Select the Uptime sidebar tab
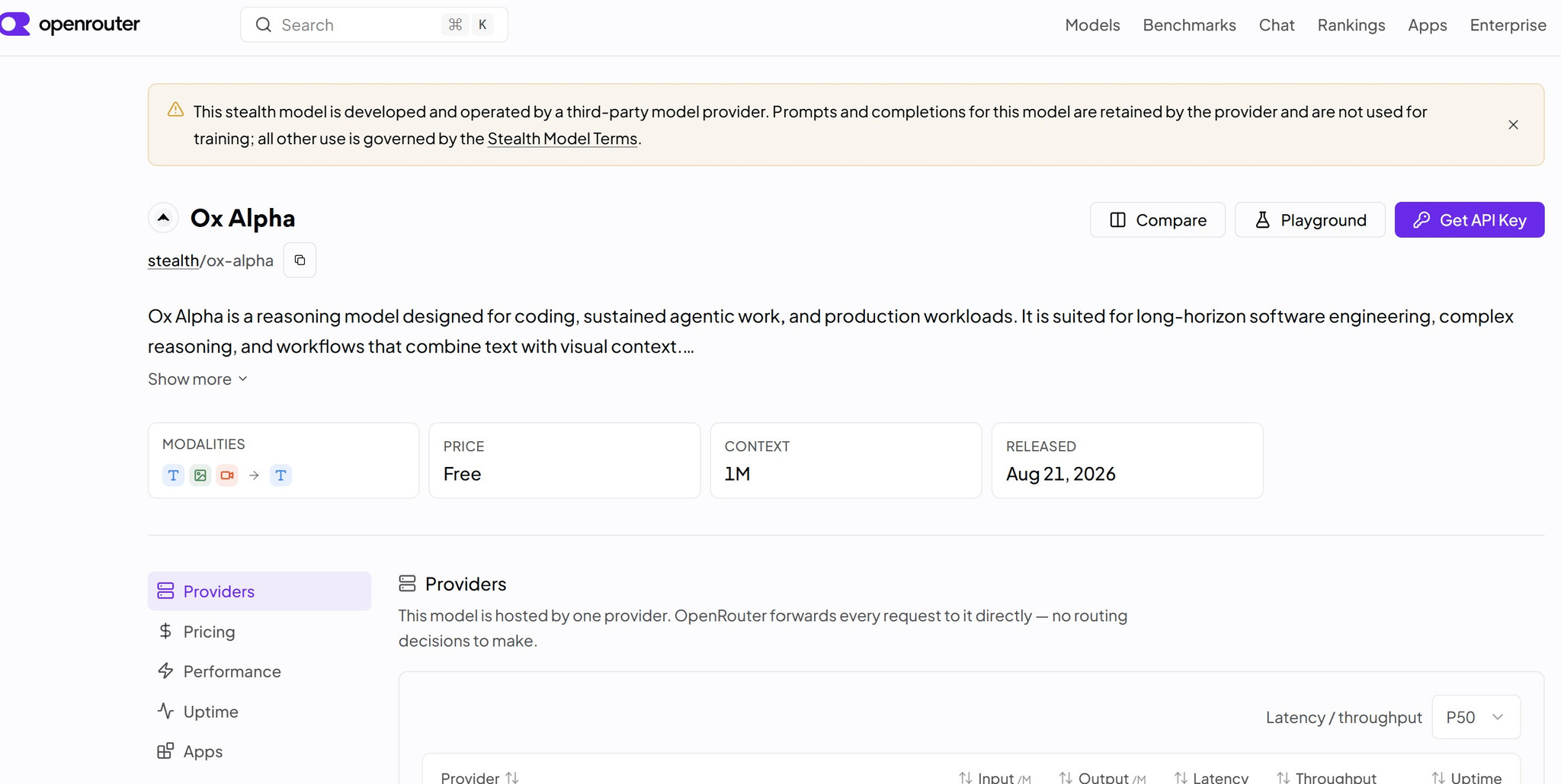 (x=259, y=712)
